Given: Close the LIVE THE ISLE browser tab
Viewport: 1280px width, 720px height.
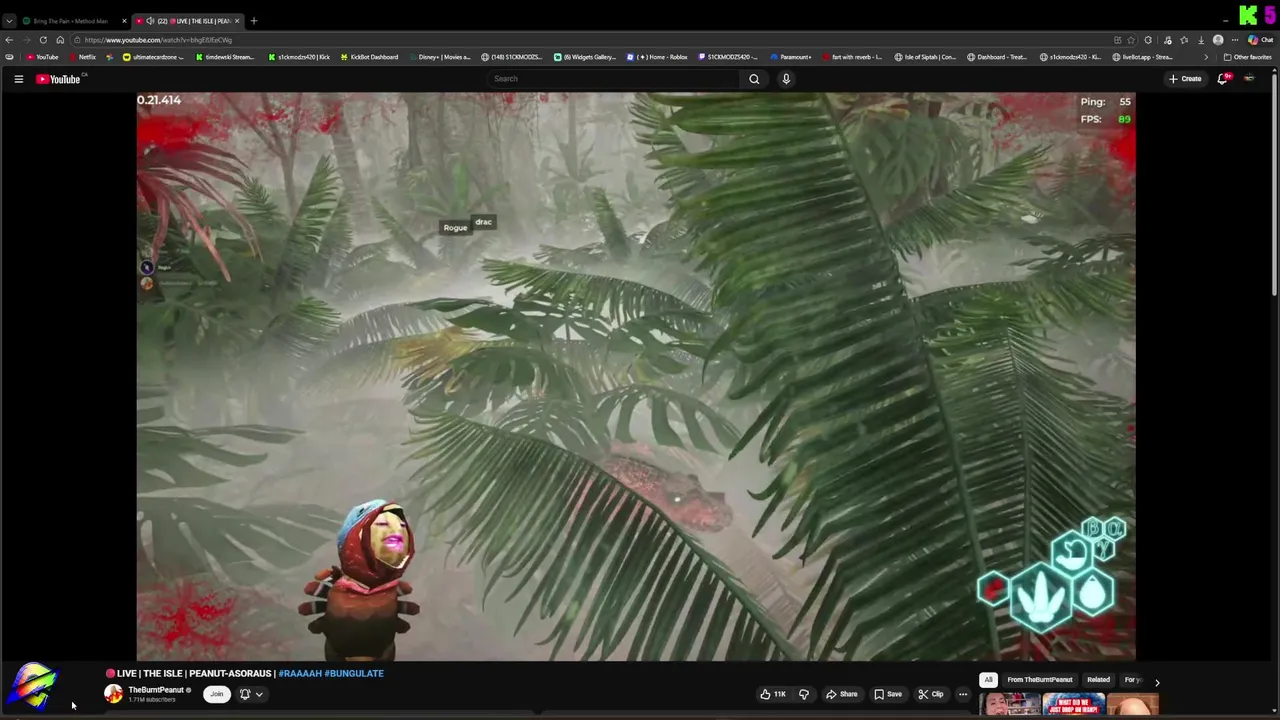Looking at the screenshot, I should (x=237, y=21).
